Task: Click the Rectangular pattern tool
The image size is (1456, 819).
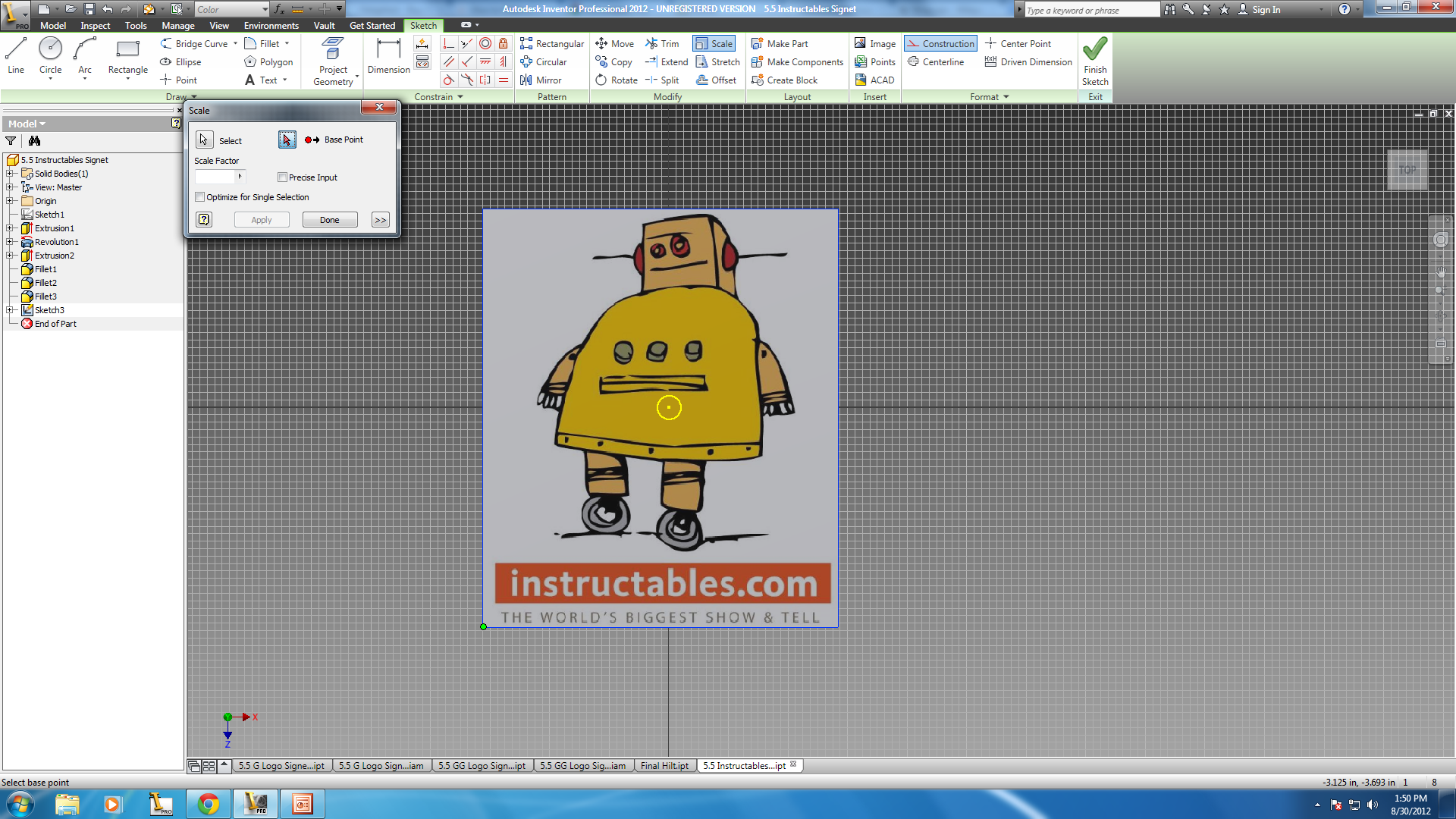Action: (x=552, y=44)
